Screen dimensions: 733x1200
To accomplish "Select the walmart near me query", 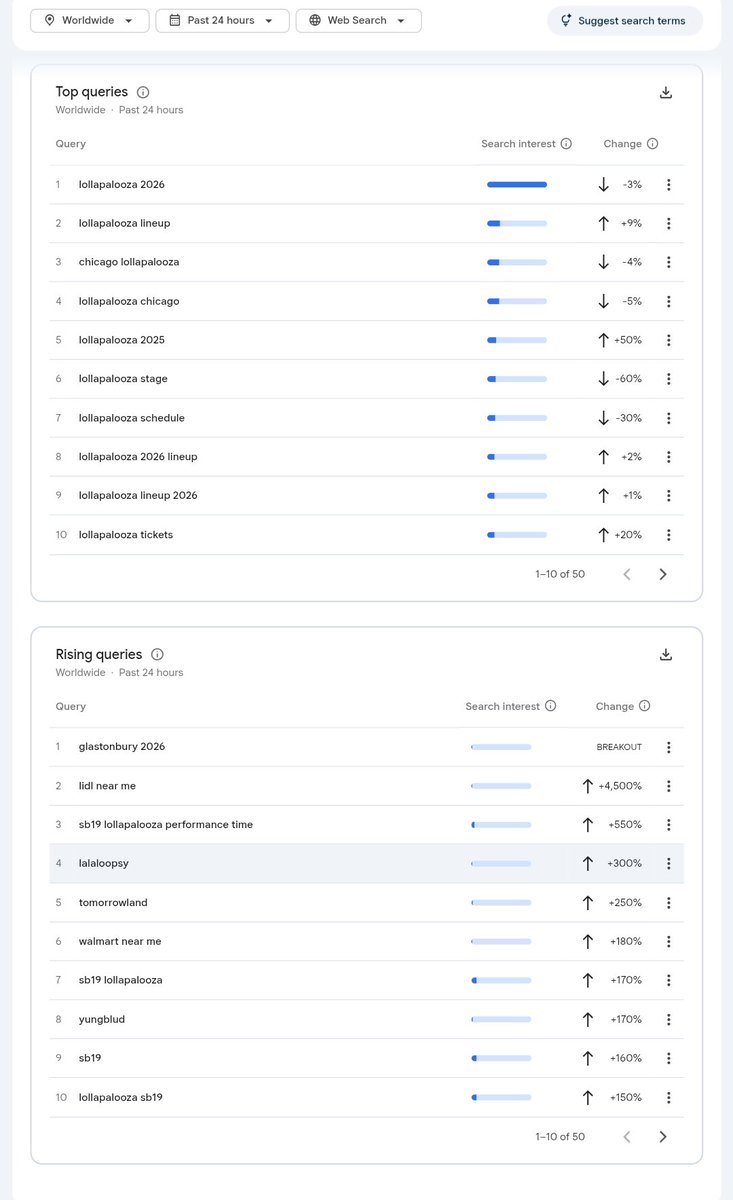I will click(x=120, y=941).
